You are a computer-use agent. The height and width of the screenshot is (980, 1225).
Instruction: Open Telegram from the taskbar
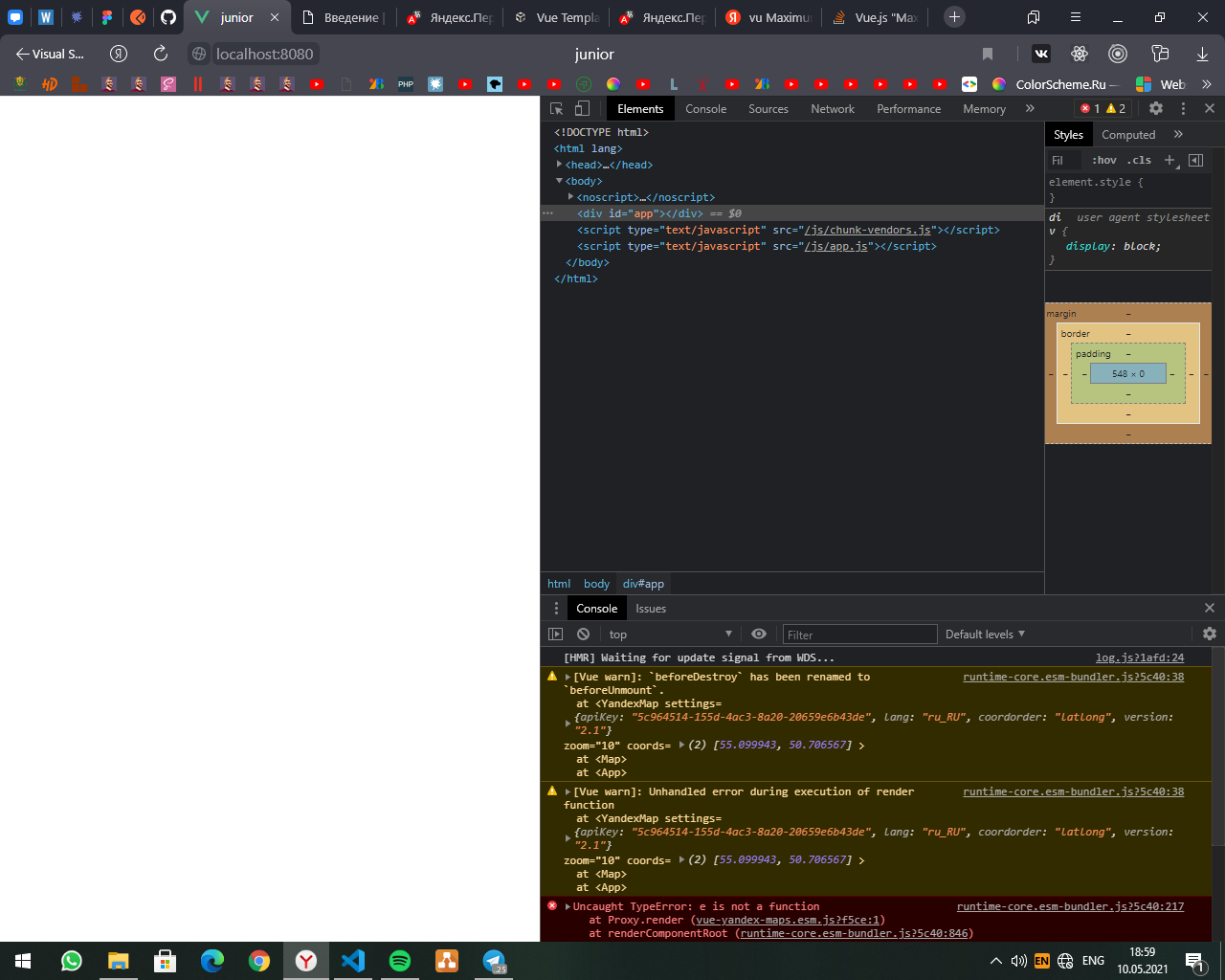[x=494, y=961]
